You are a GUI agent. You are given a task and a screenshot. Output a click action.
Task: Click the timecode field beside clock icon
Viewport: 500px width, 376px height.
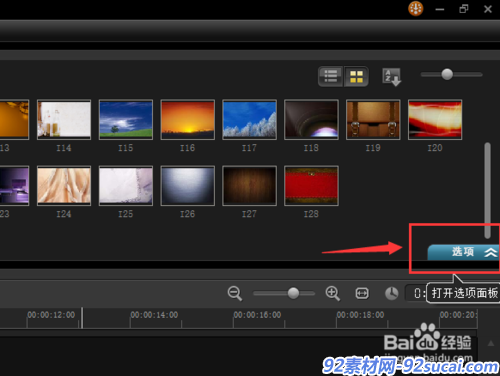416,293
